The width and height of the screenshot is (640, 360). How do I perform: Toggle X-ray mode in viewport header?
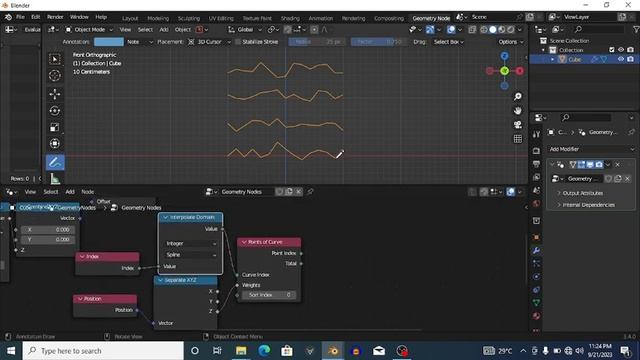(472, 29)
